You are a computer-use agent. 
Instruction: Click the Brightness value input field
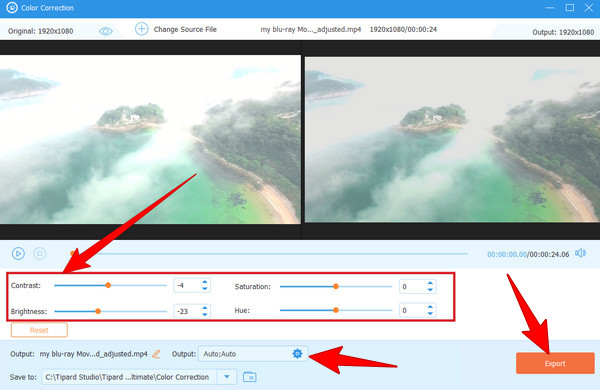[188, 311]
